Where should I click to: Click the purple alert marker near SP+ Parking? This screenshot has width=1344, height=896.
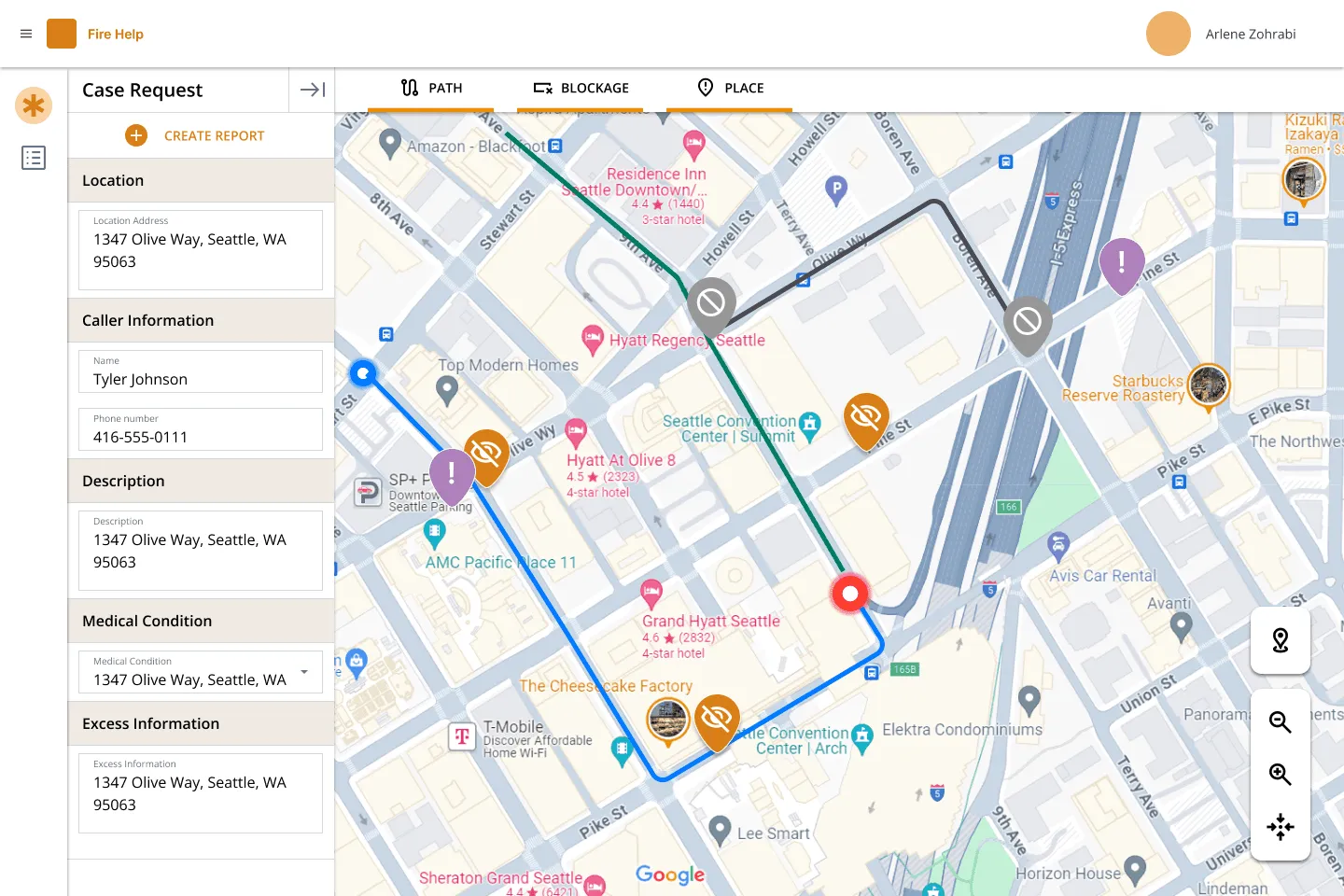[452, 476]
